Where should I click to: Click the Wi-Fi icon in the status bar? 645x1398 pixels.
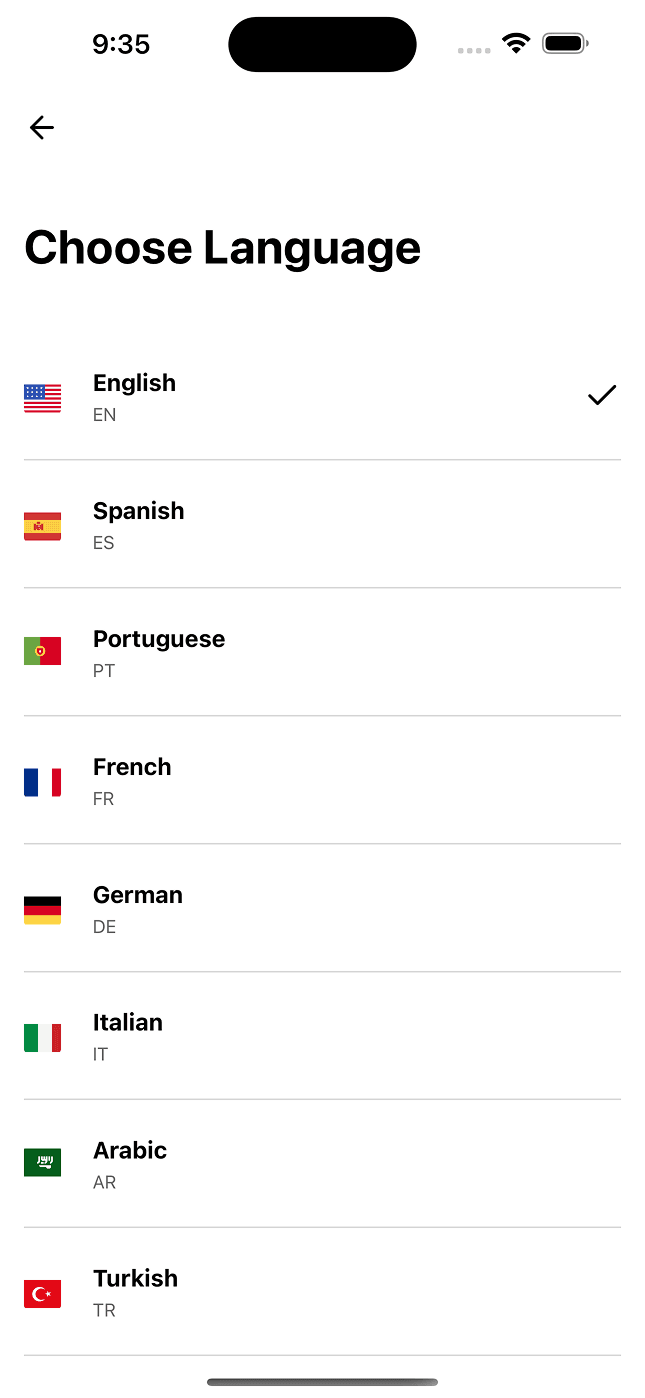click(515, 44)
